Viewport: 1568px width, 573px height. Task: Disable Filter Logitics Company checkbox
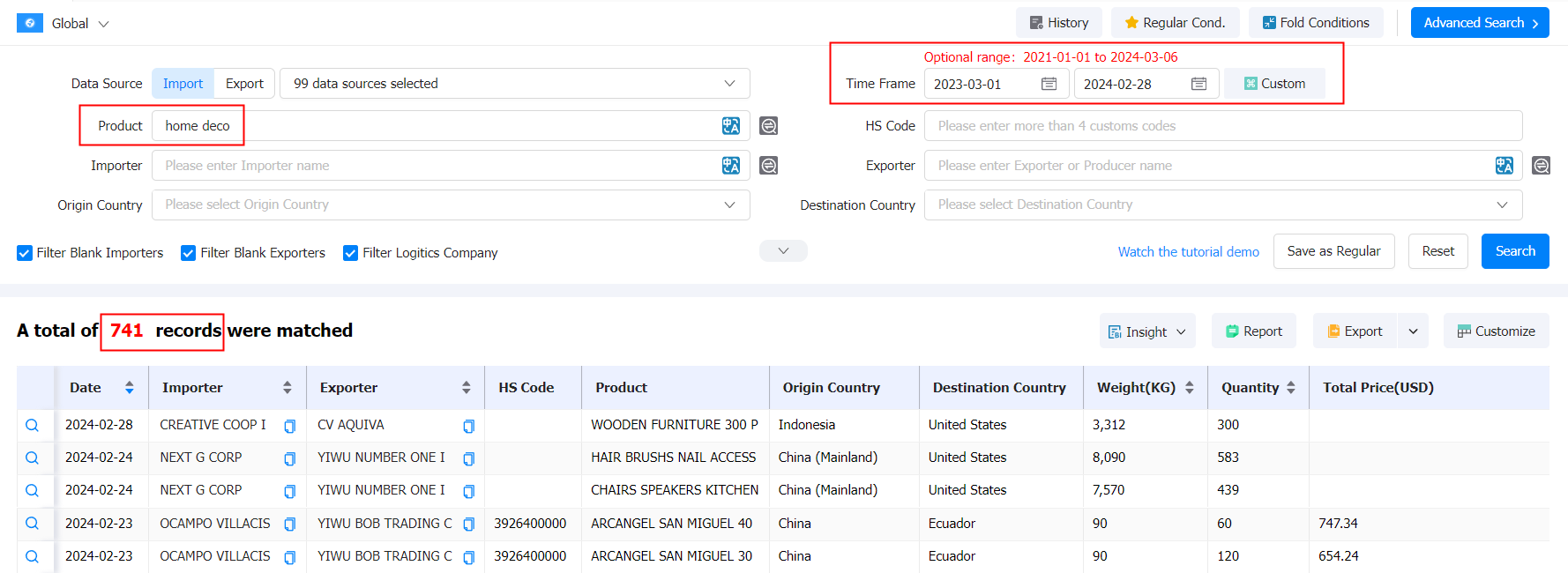click(350, 253)
